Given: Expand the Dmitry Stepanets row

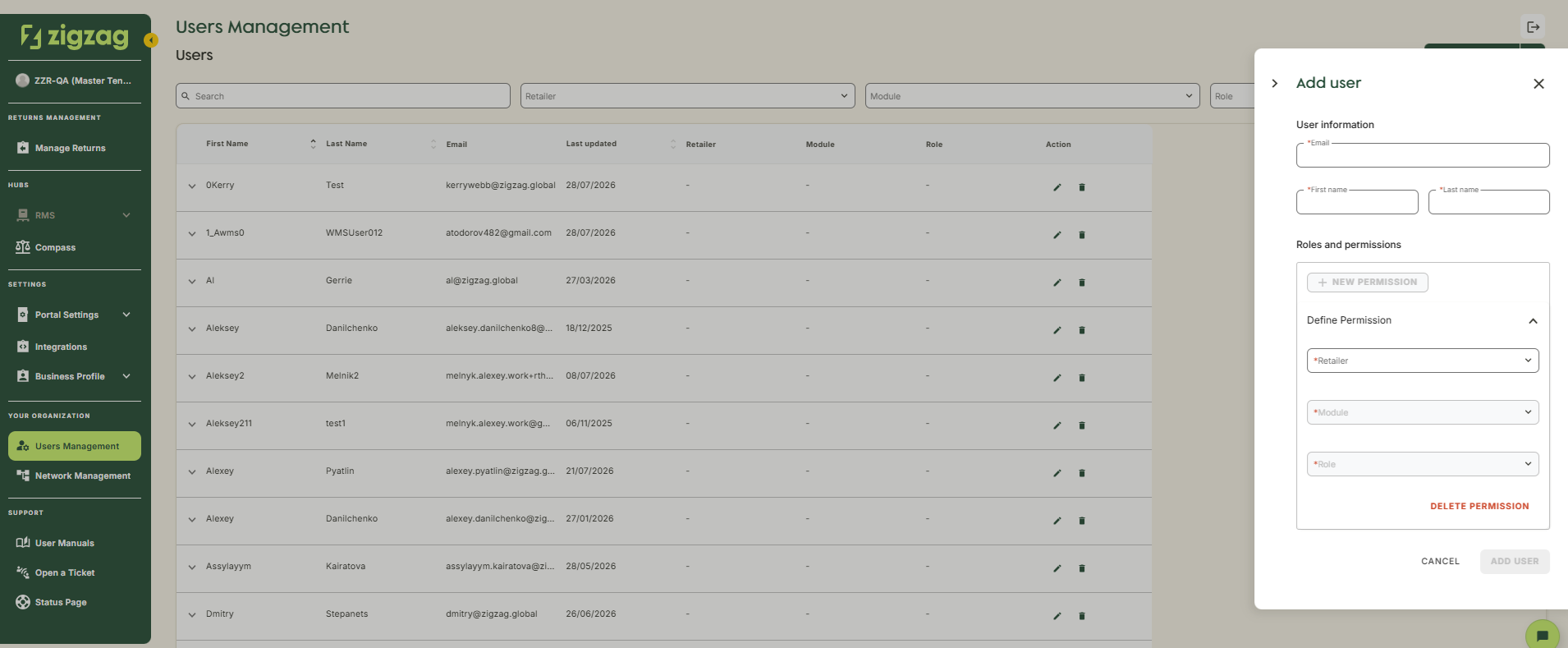Looking at the screenshot, I should (192, 615).
